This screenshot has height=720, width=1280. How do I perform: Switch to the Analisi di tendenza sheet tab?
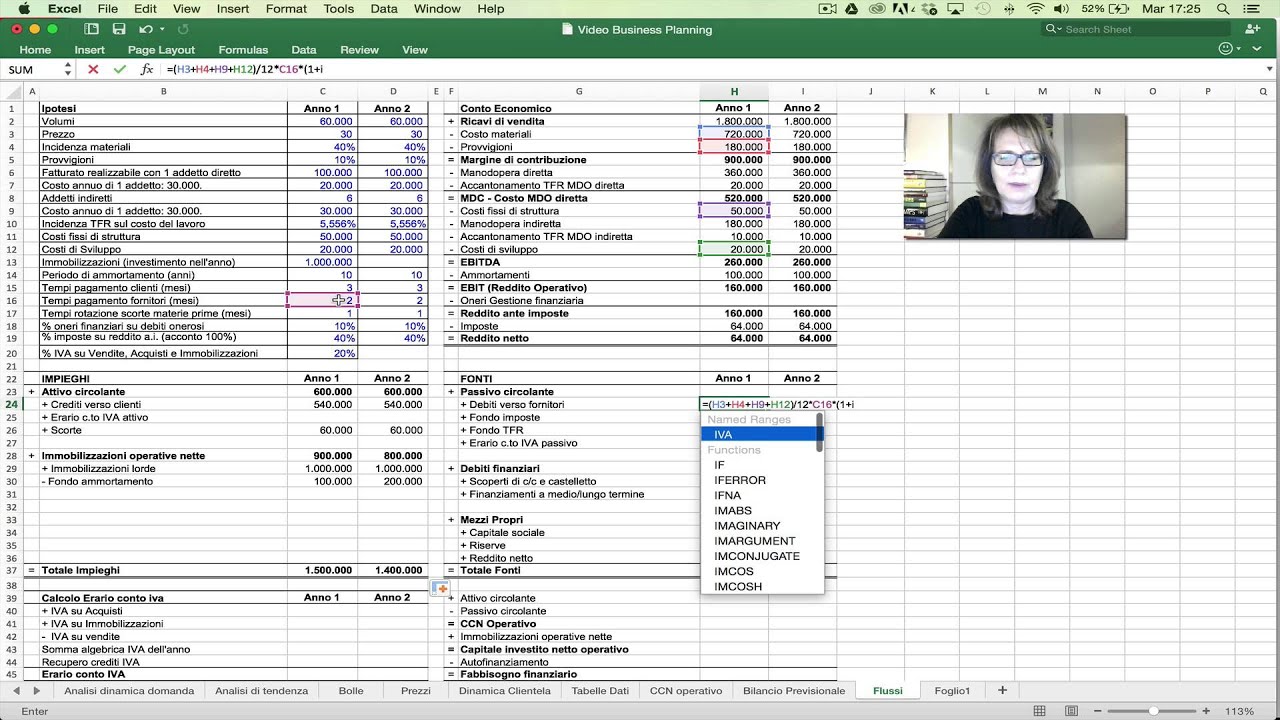point(263,691)
